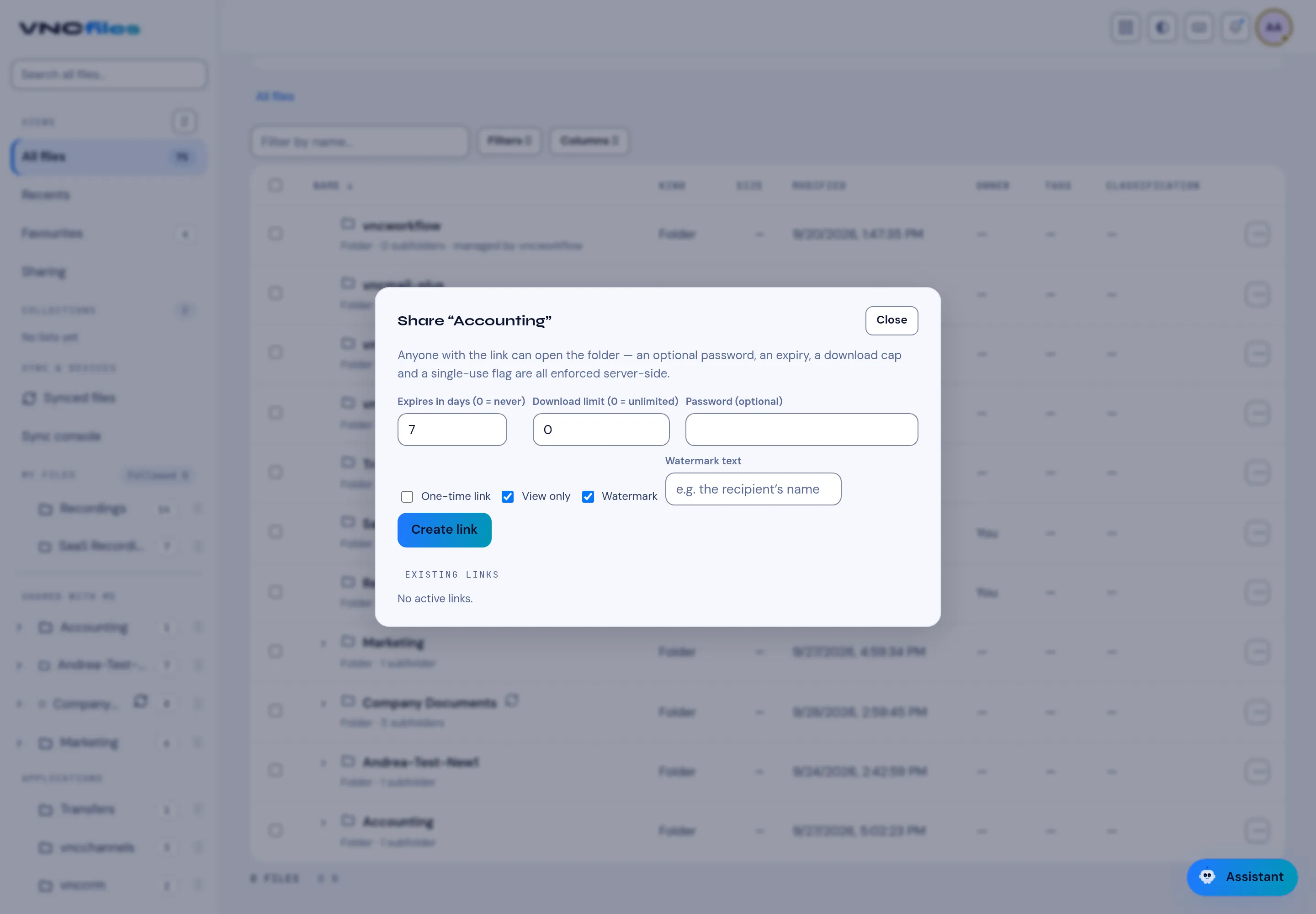Open Recents in the sidebar
The height and width of the screenshot is (914, 1316).
click(109, 195)
